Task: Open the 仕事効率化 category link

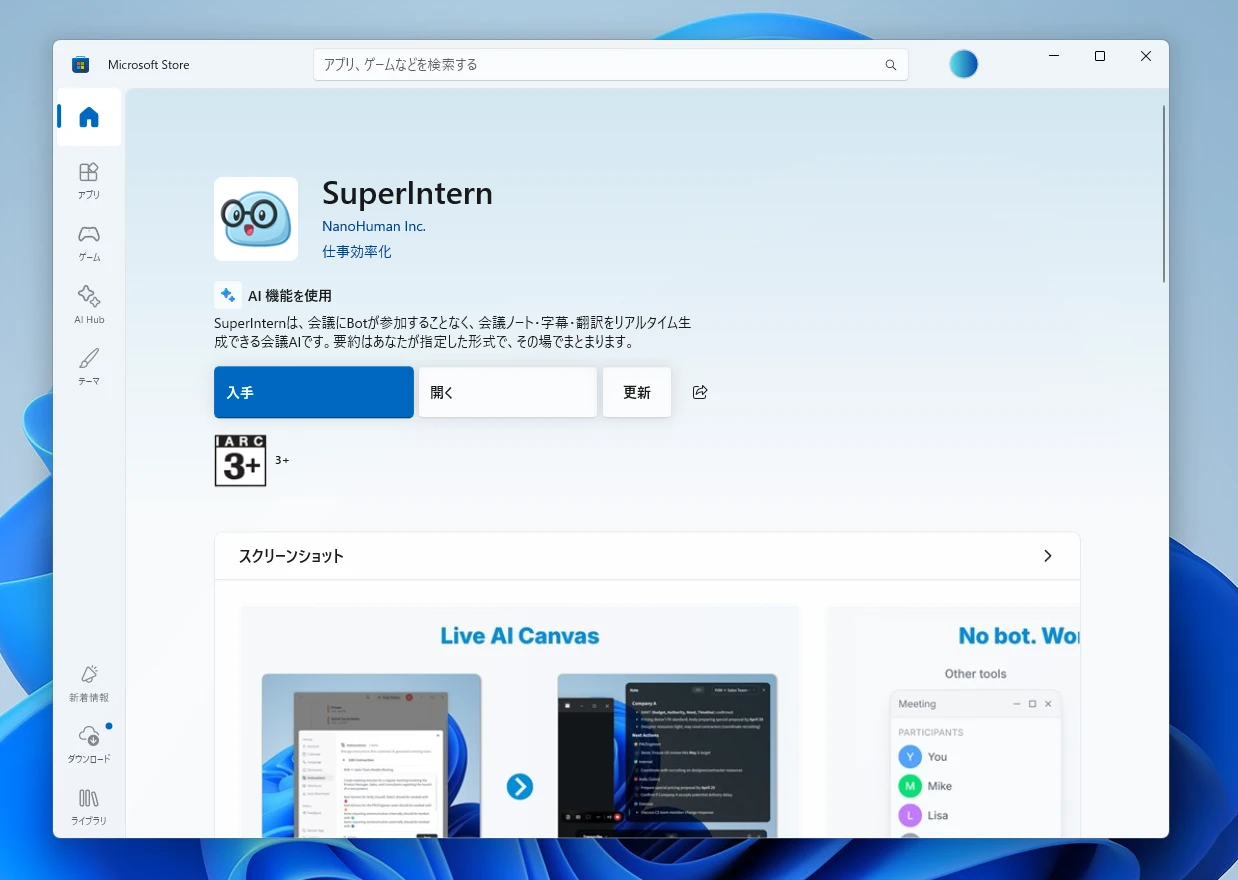Action: [357, 252]
